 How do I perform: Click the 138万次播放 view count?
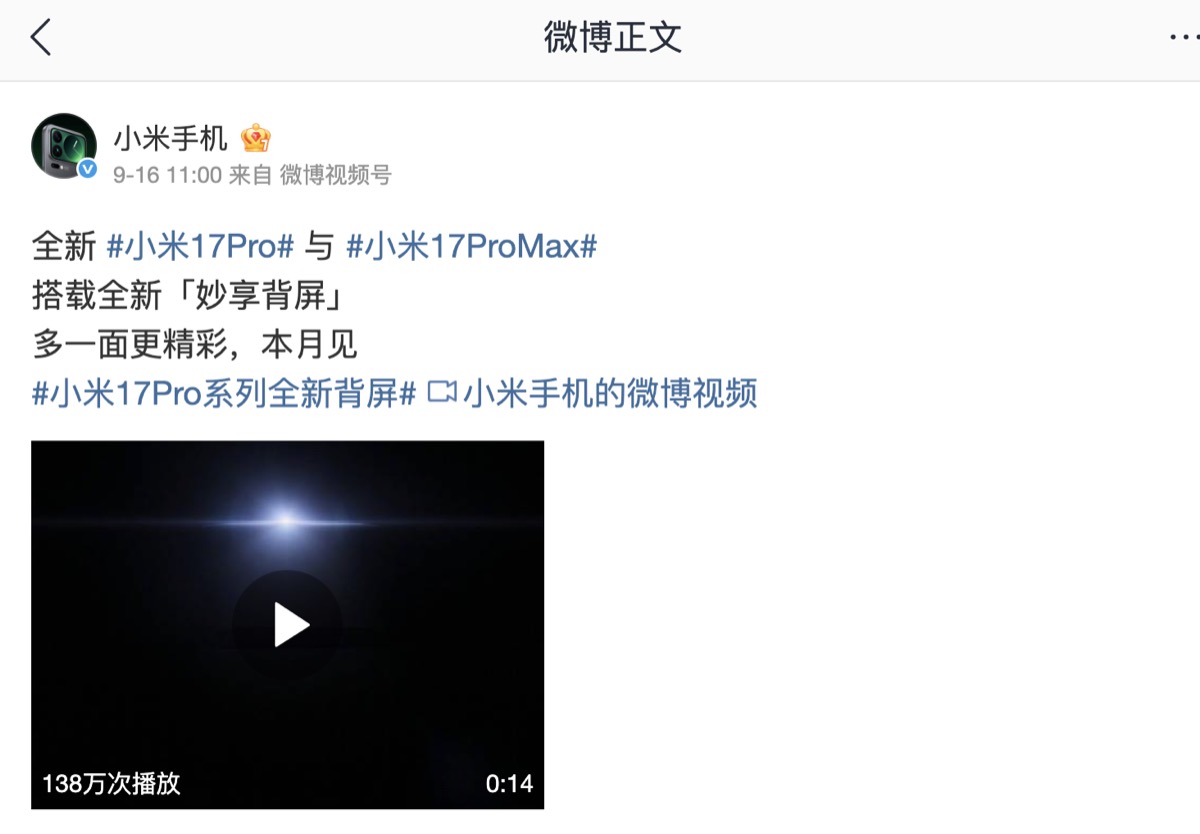coord(112,783)
